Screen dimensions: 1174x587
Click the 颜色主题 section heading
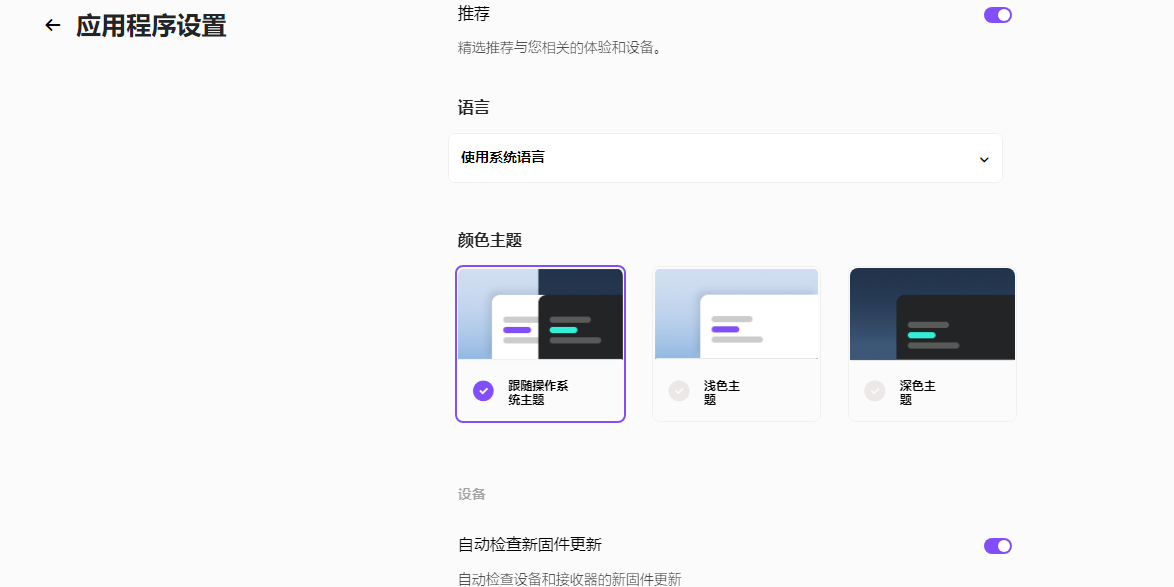[x=490, y=240]
